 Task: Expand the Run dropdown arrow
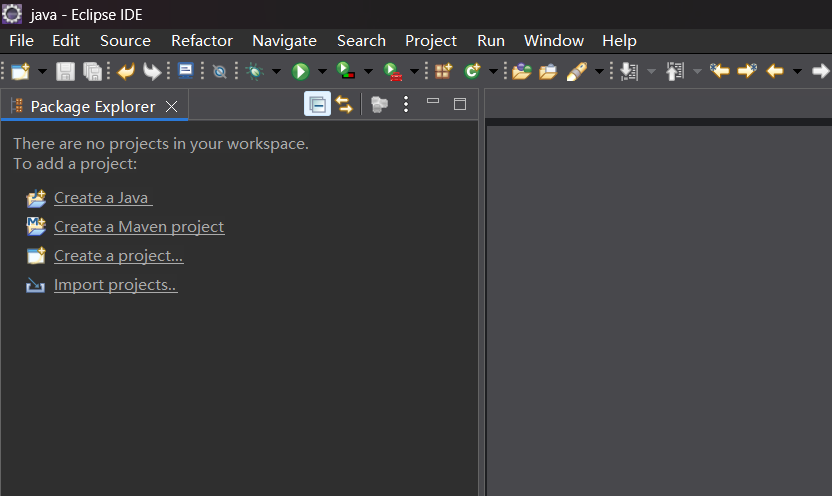[322, 71]
